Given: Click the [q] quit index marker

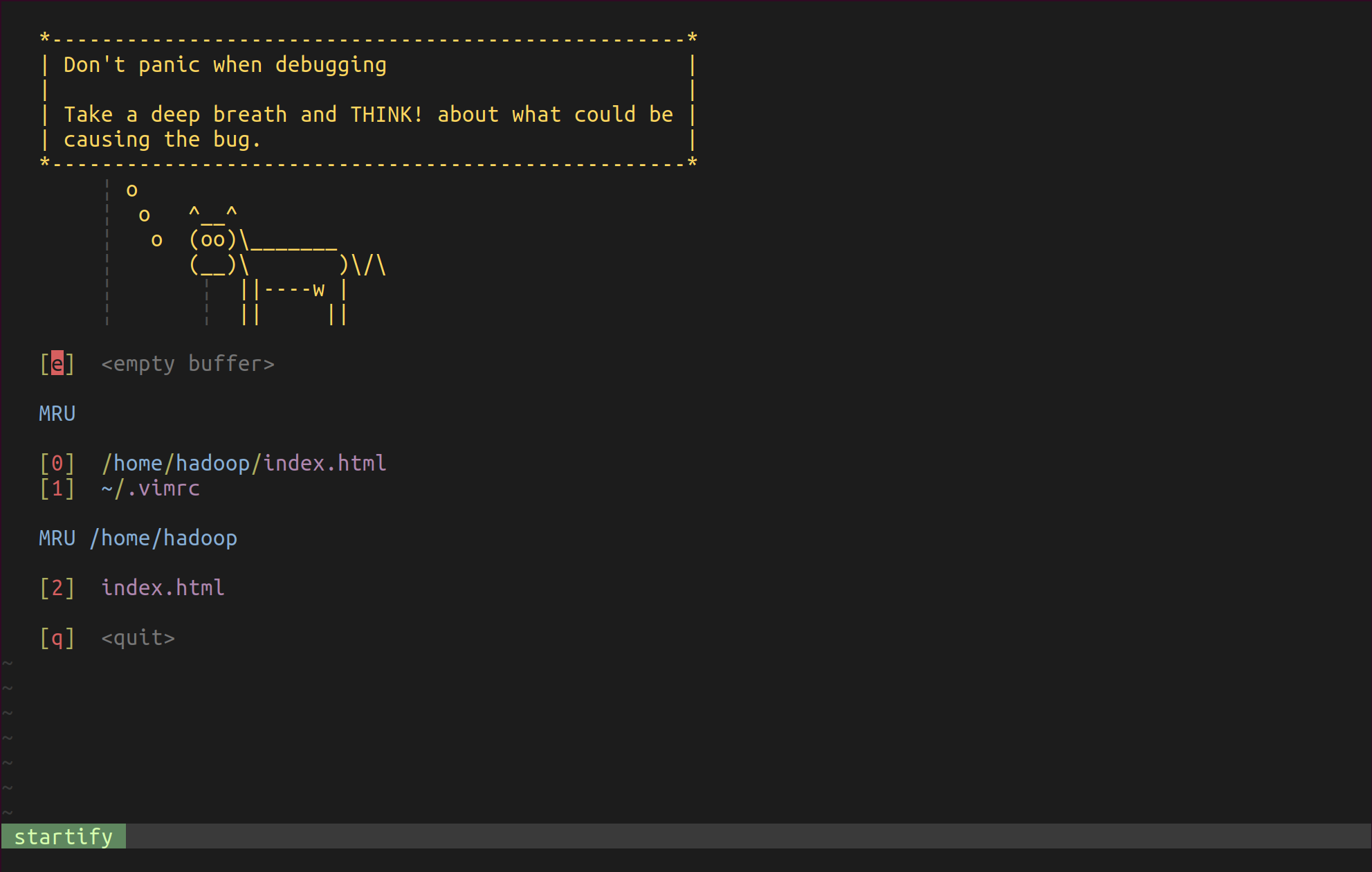Looking at the screenshot, I should coord(57,637).
